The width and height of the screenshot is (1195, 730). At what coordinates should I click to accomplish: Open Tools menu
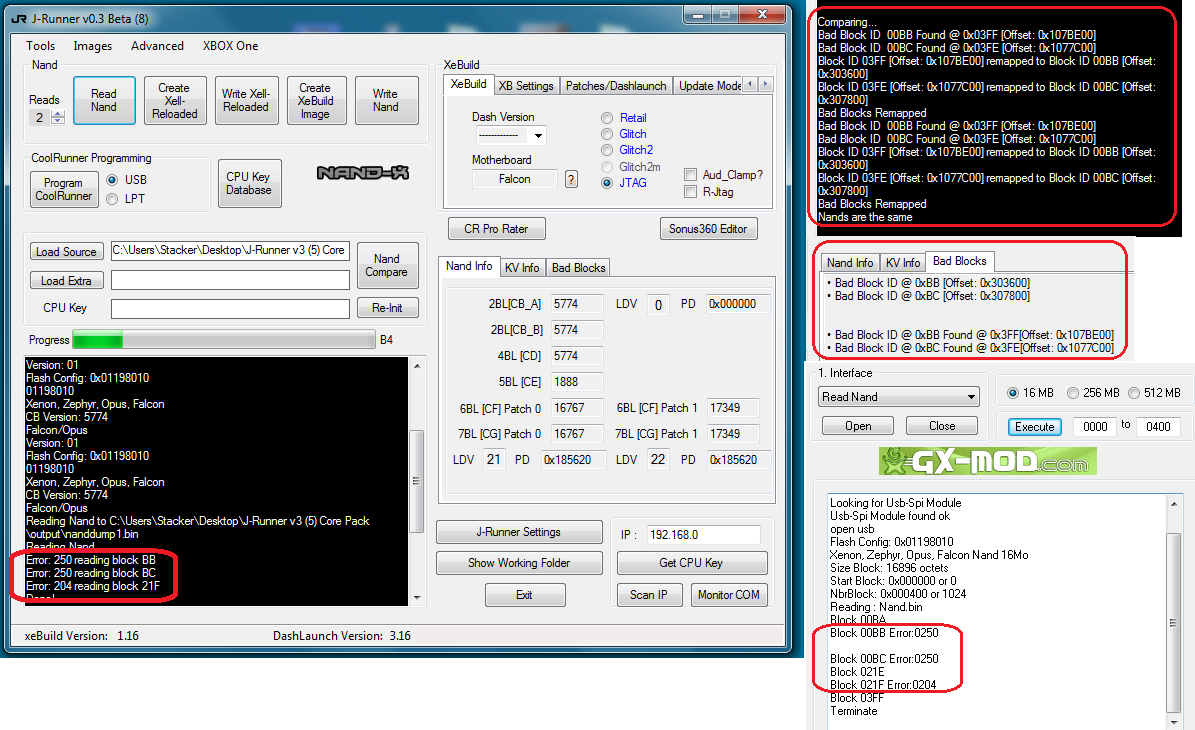pyautogui.click(x=40, y=46)
